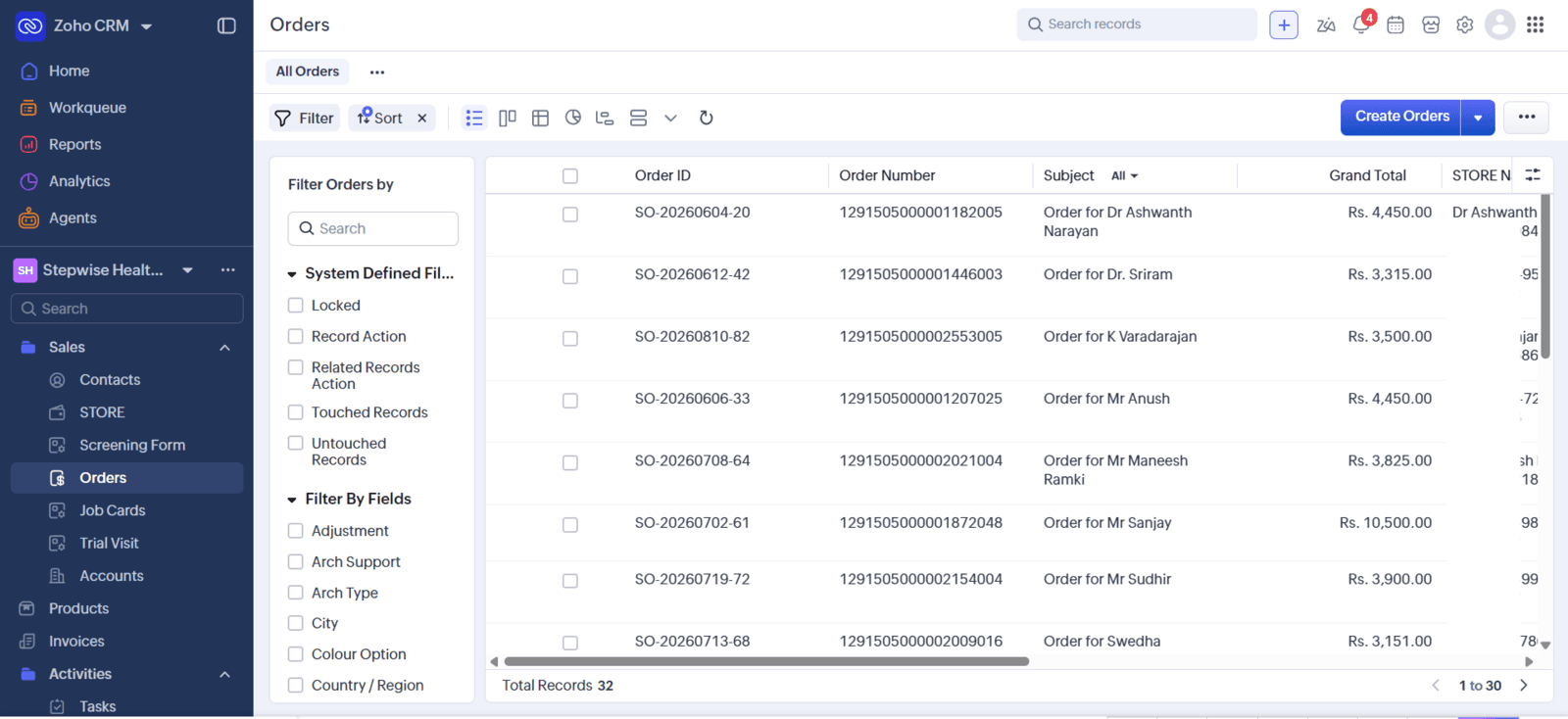This screenshot has height=719, width=1568.
Task: Open Workqueue in sidebar
Action: 87,108
